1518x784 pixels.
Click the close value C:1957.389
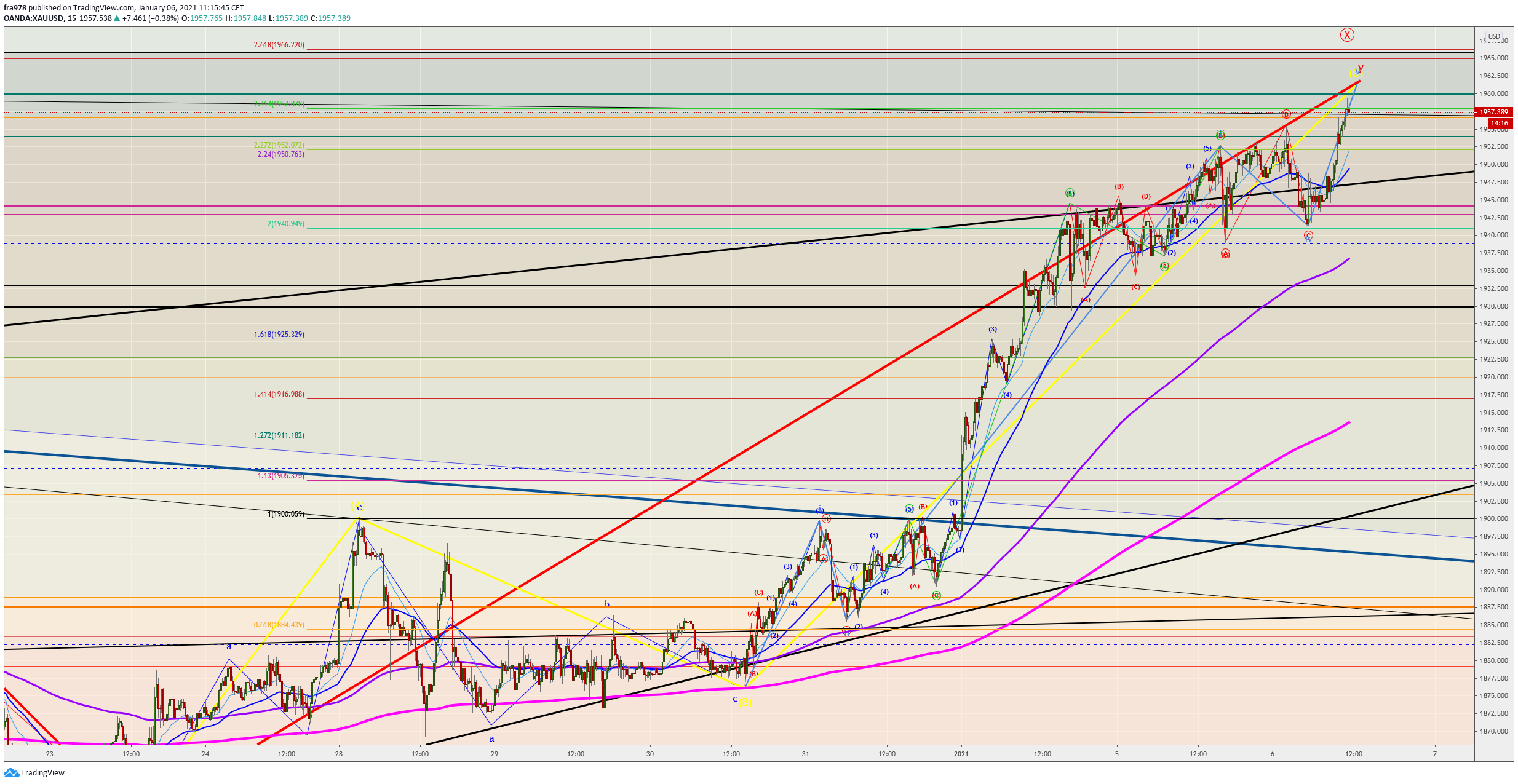330,18
